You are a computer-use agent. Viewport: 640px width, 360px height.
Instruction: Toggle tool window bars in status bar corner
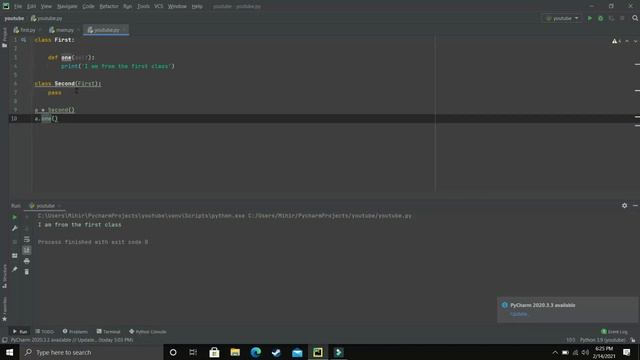point(4,340)
